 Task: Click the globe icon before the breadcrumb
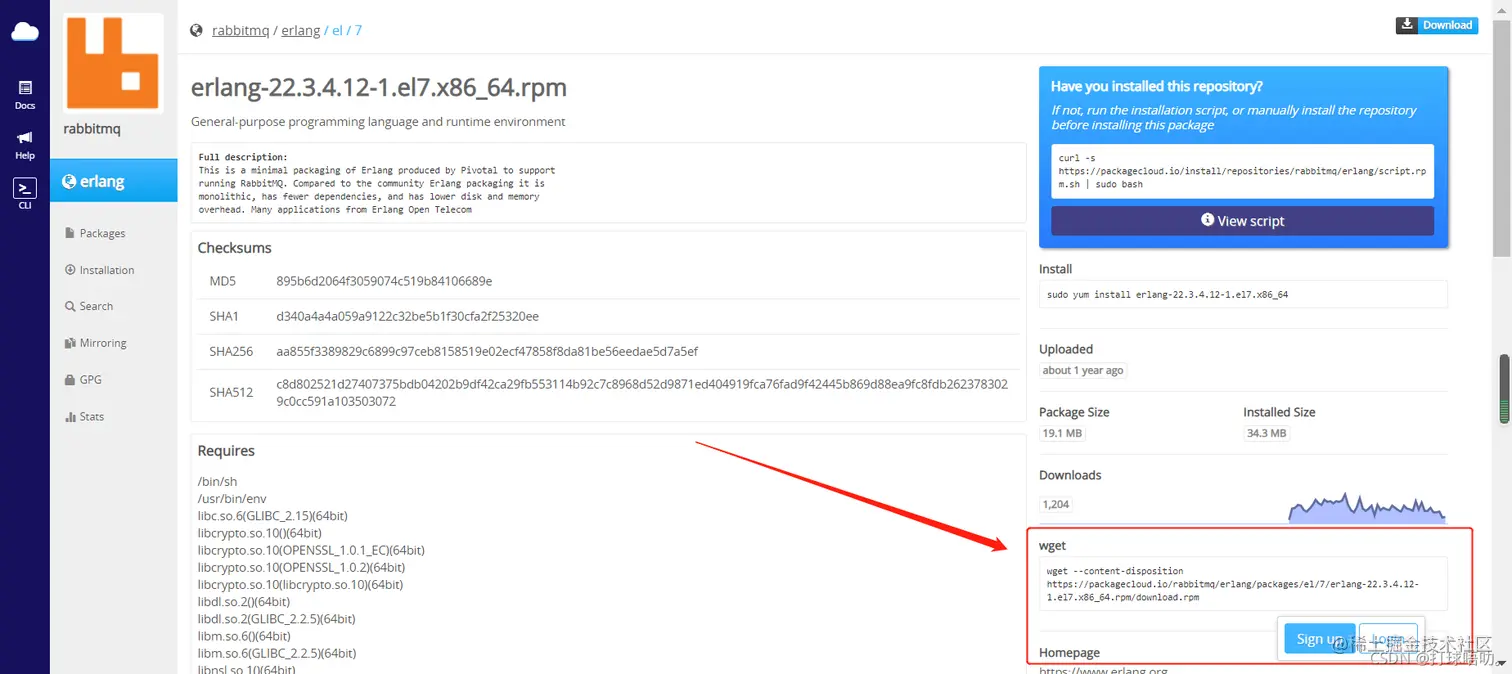click(x=197, y=30)
